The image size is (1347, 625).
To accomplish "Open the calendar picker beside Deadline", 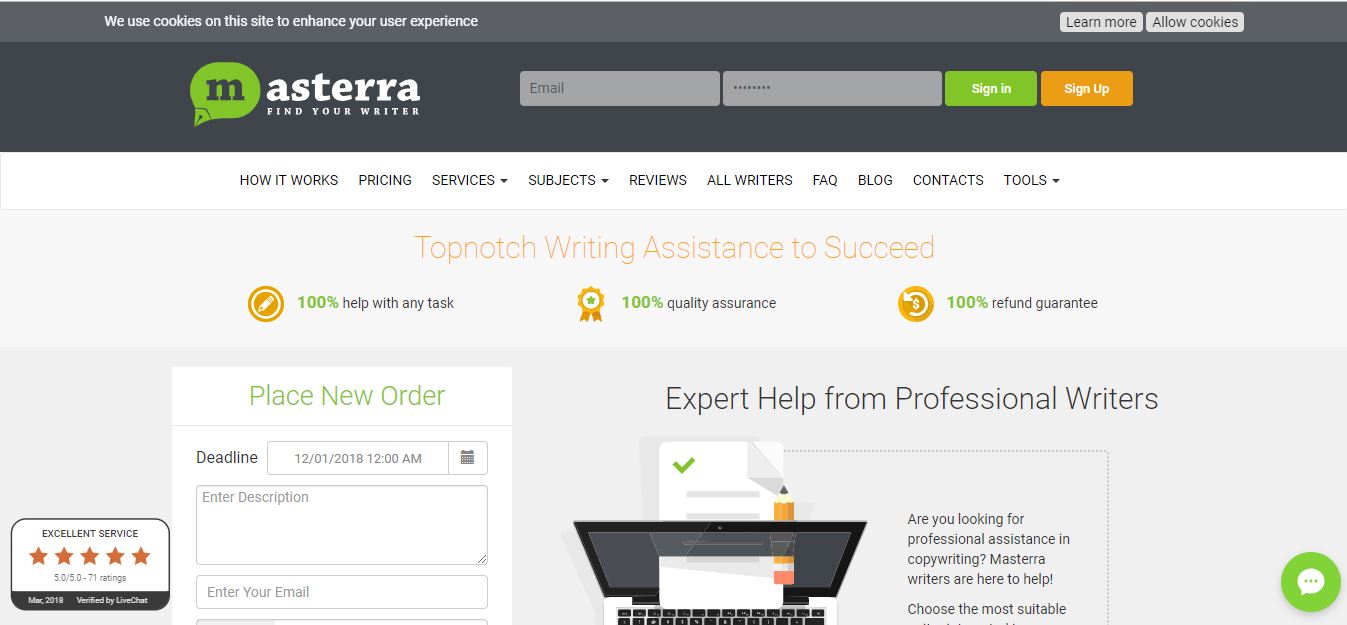I will 467,458.
